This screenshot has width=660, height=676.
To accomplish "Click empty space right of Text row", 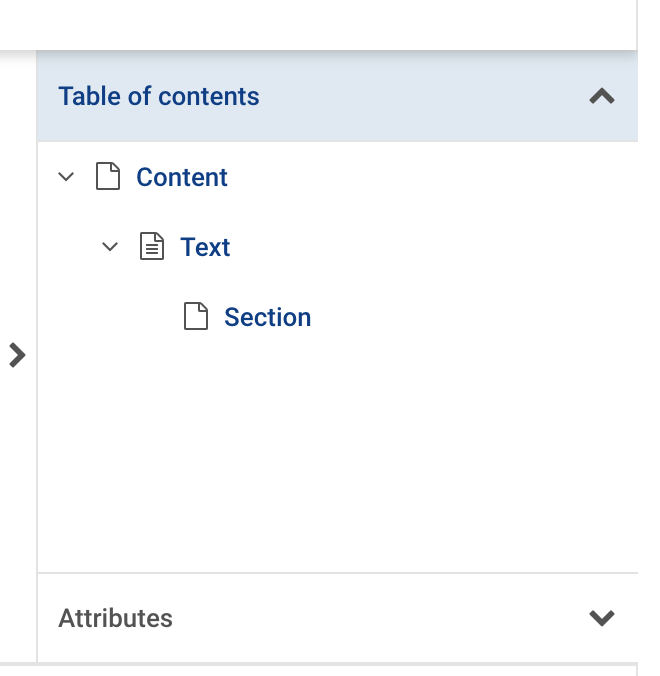I will [x=430, y=247].
